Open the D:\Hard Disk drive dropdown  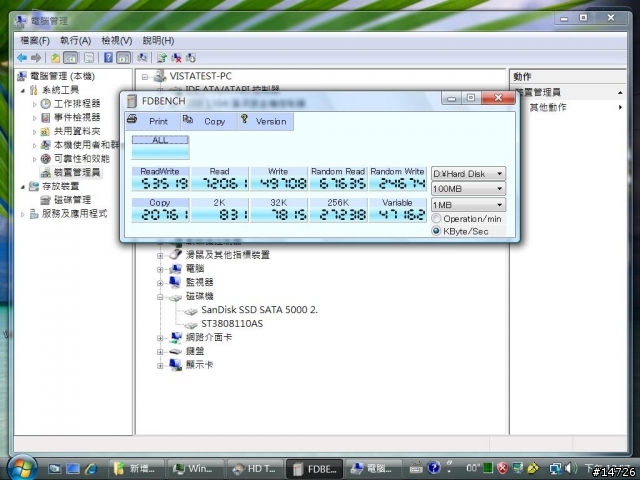468,173
